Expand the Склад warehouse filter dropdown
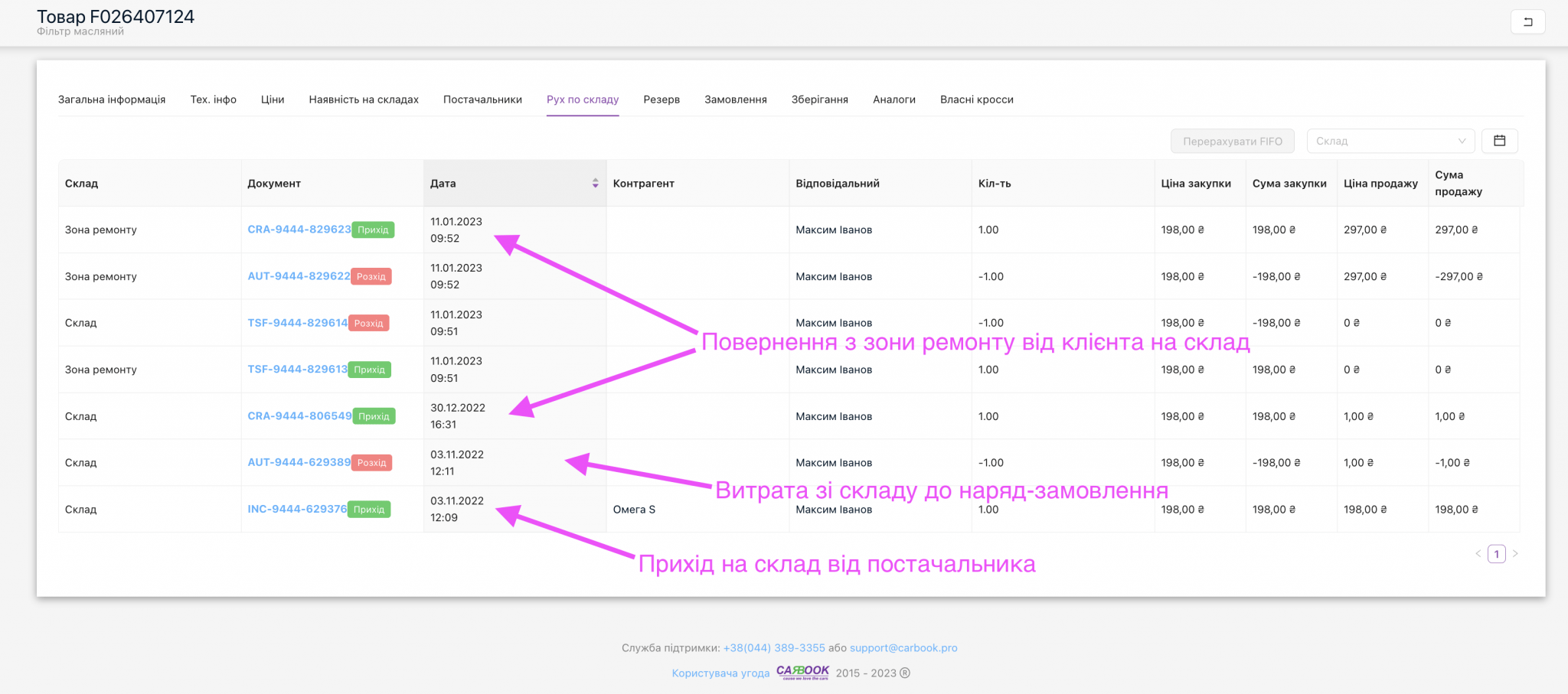The width and height of the screenshot is (1568, 694). coord(1390,141)
